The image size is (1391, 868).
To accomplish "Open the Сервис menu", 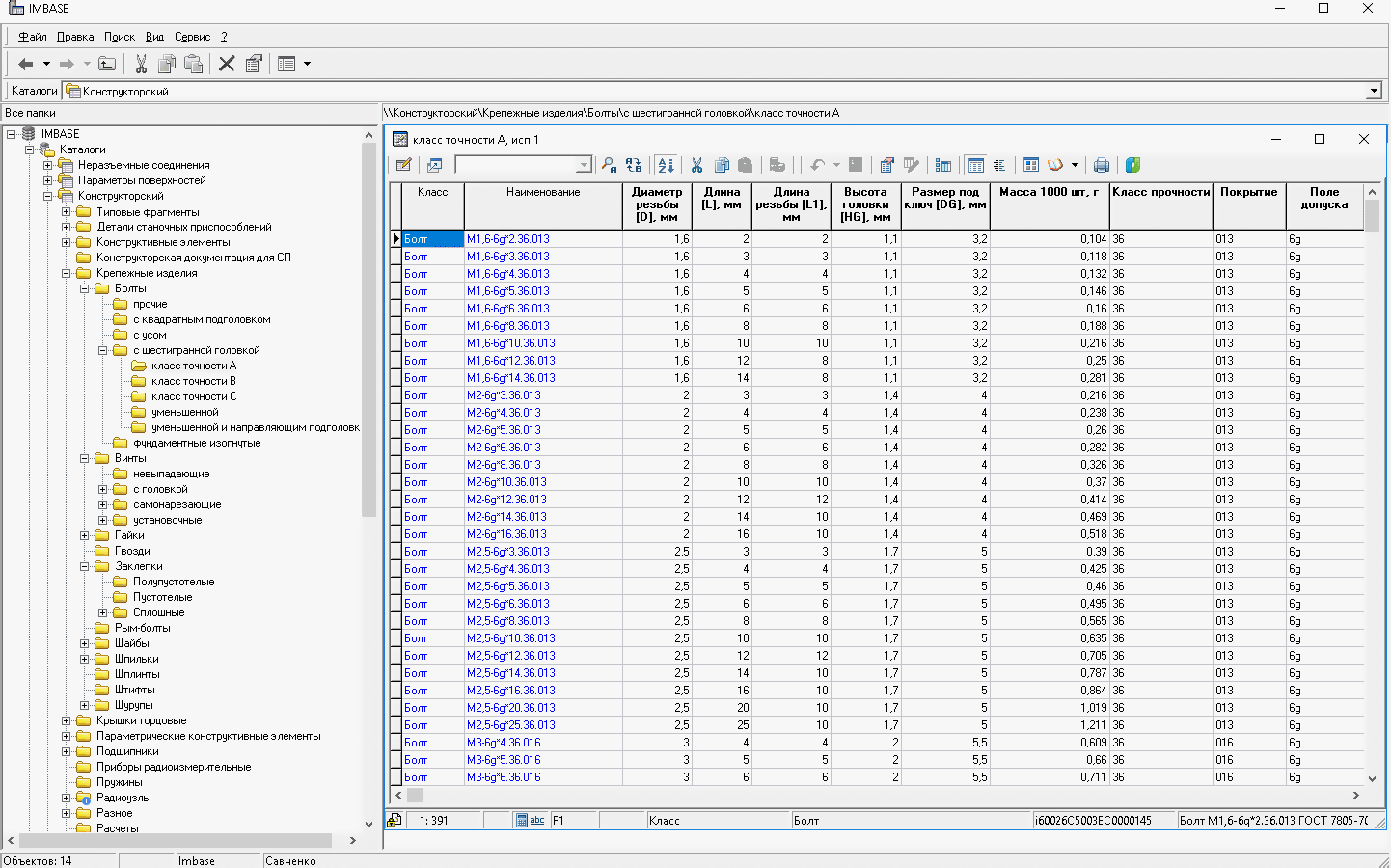I will click(x=192, y=37).
